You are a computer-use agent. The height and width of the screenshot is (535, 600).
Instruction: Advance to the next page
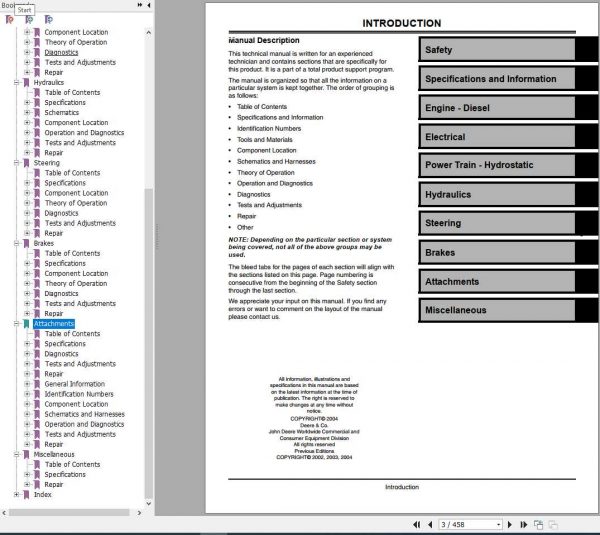coord(510,524)
